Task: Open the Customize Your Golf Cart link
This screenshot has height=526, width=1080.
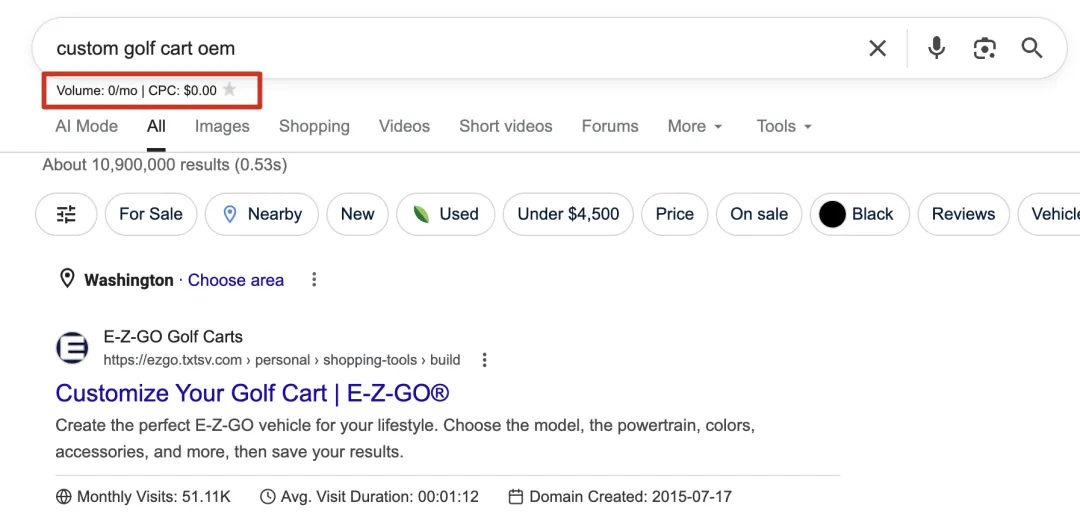Action: click(x=252, y=393)
